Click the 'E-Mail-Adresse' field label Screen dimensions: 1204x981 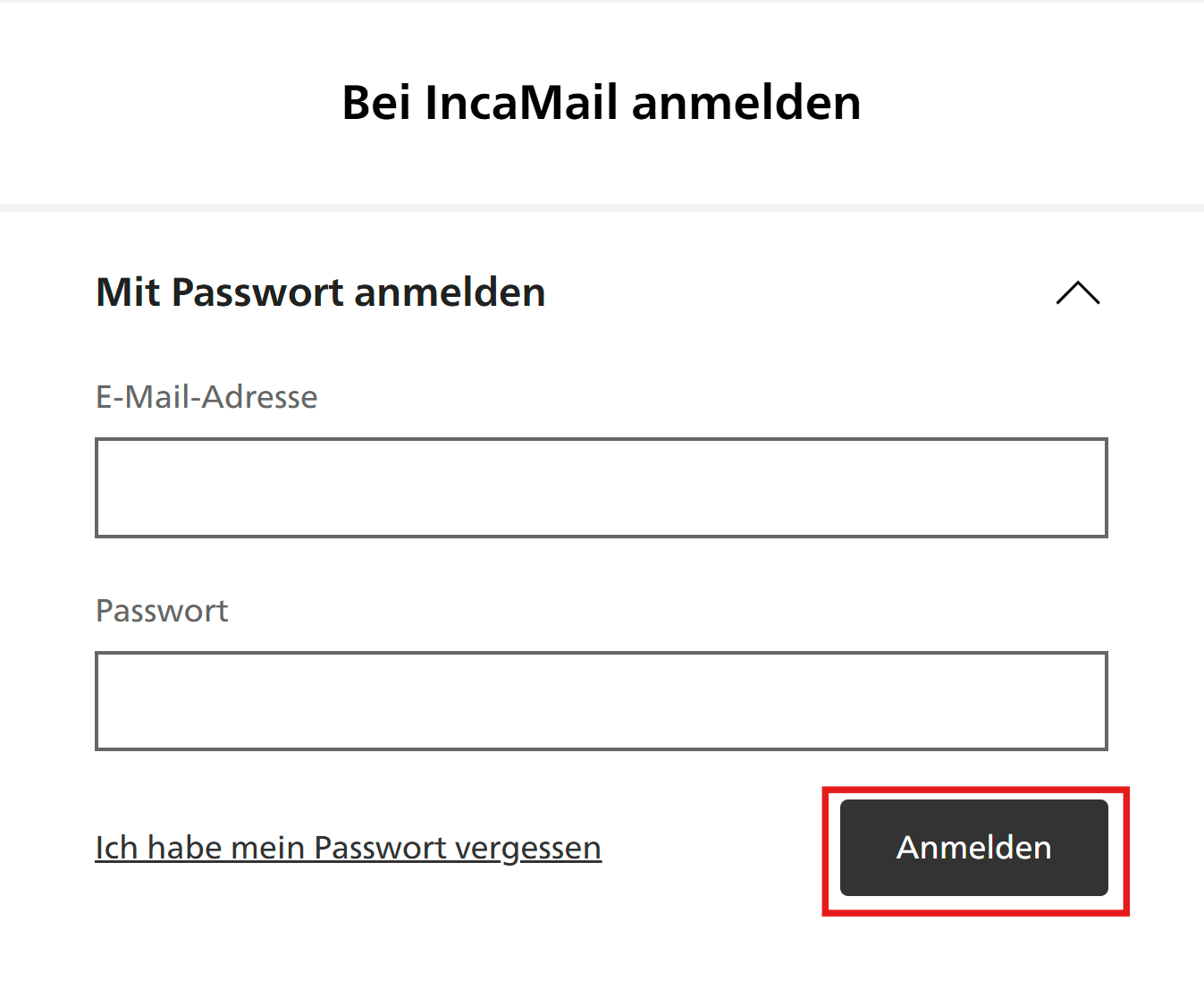(x=206, y=396)
